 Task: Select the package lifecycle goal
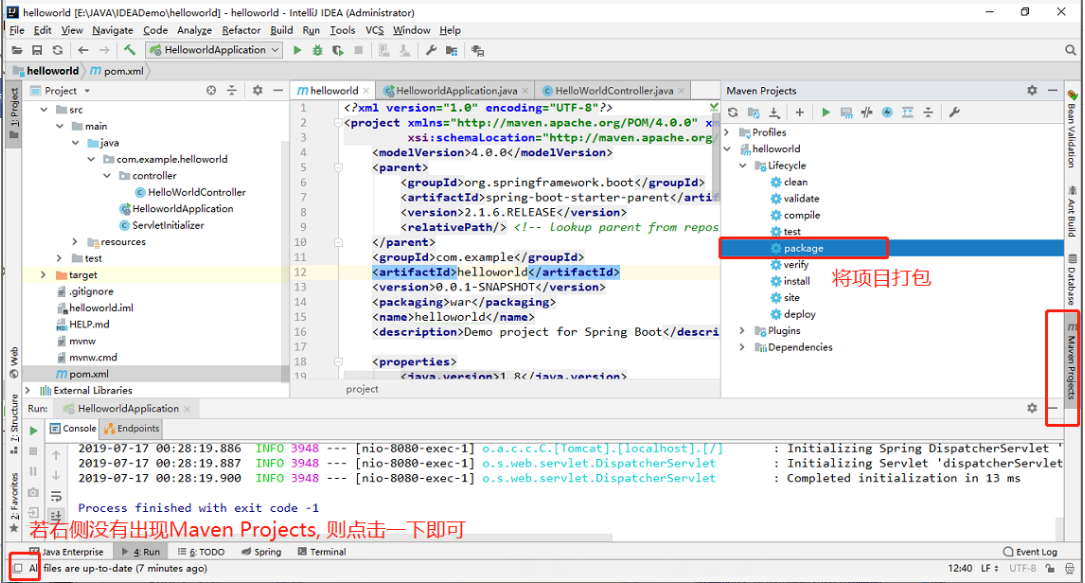[x=803, y=248]
